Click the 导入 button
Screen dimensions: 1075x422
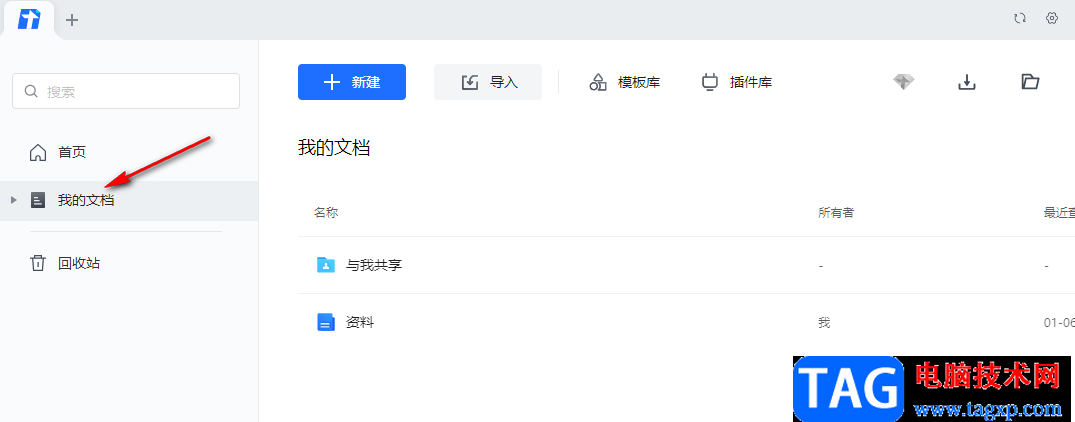[488, 82]
